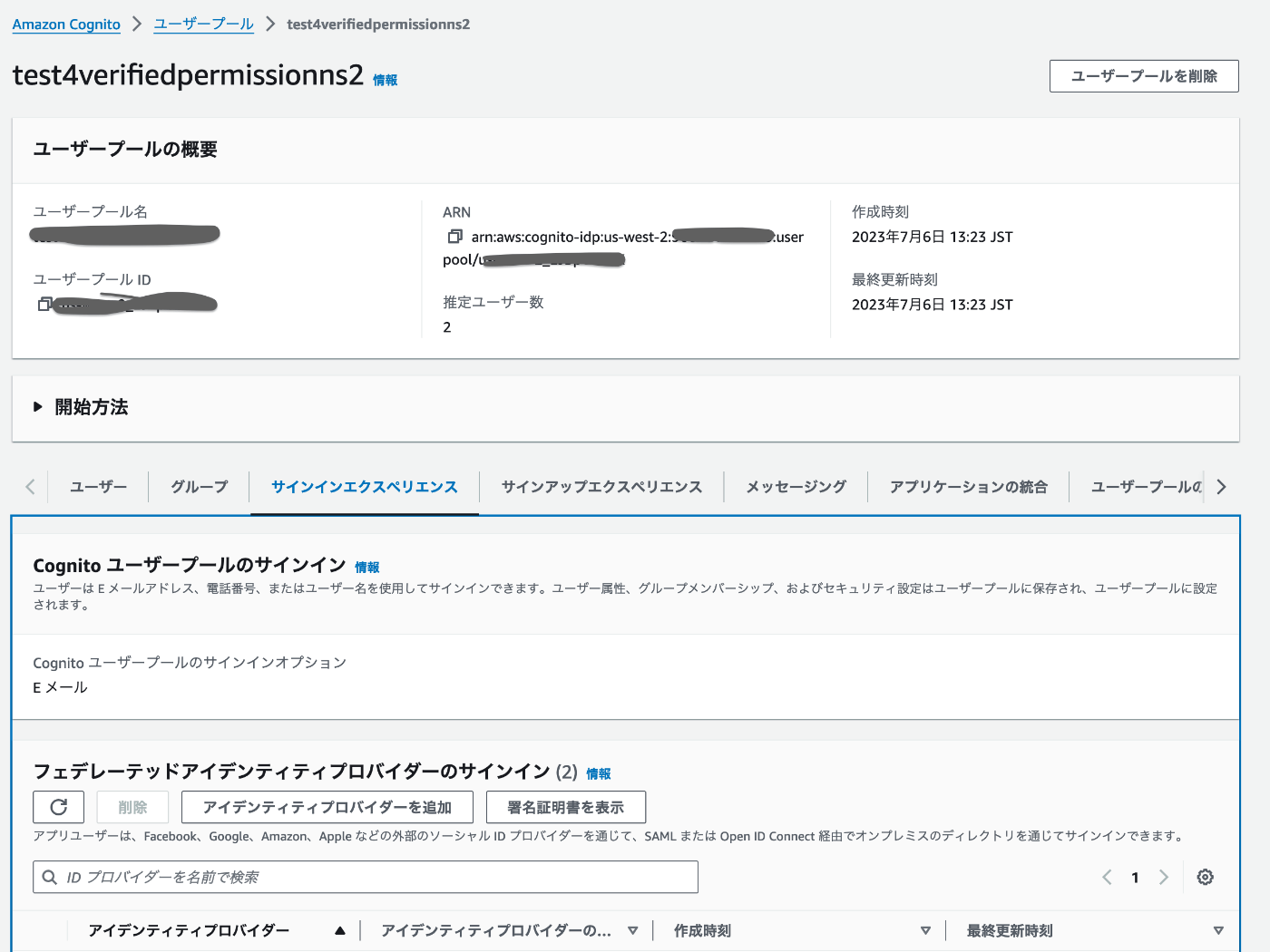1270x952 pixels.
Task: Open 情報 link next to pool title
Action: [386, 80]
